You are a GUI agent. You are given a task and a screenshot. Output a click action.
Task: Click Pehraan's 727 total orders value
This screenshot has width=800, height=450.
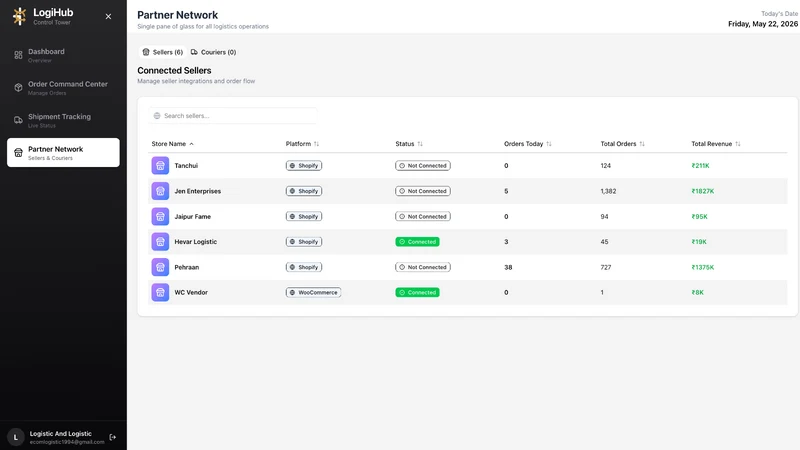(x=606, y=267)
